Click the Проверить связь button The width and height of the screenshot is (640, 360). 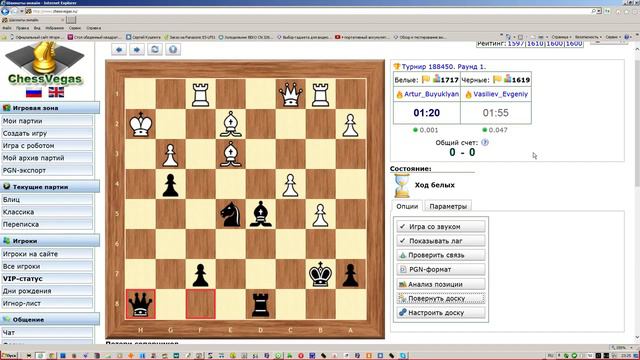click(441, 255)
